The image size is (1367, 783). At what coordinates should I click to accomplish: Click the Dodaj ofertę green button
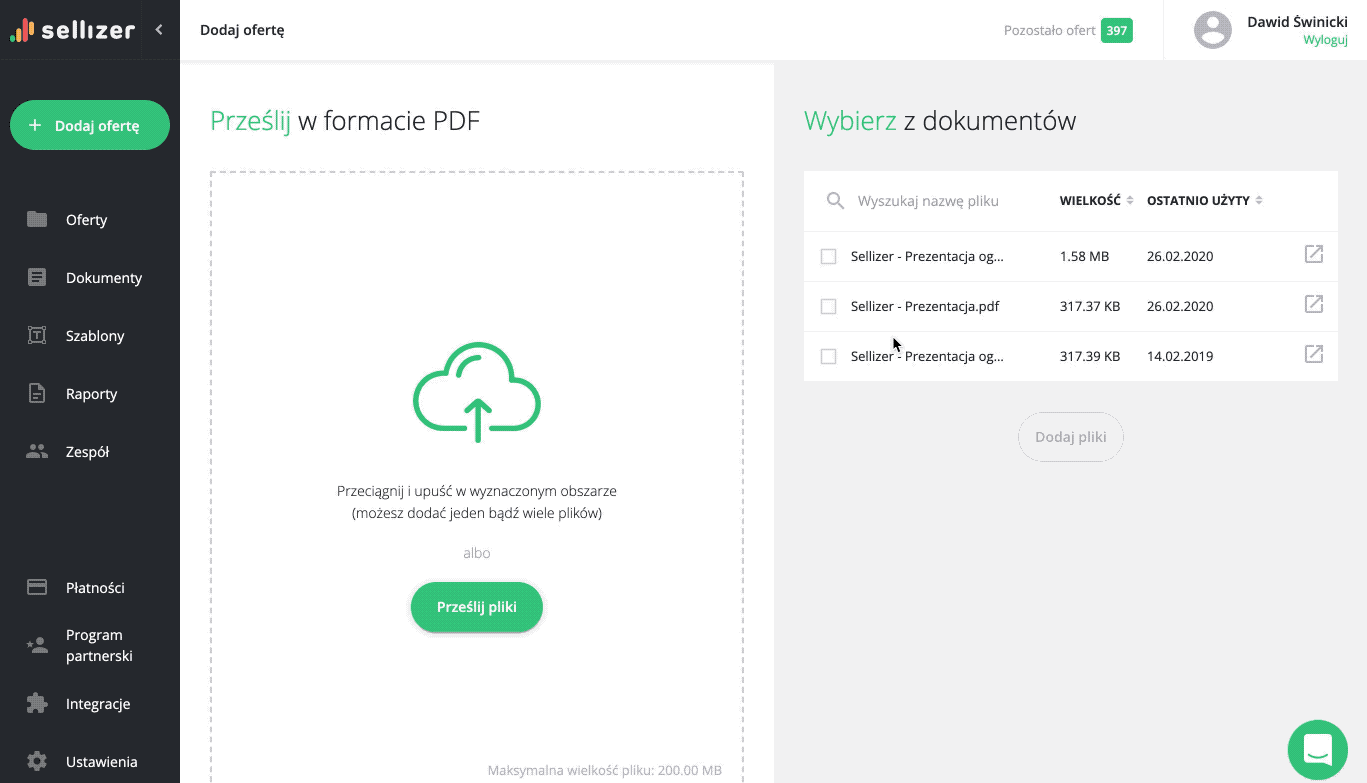(90, 126)
